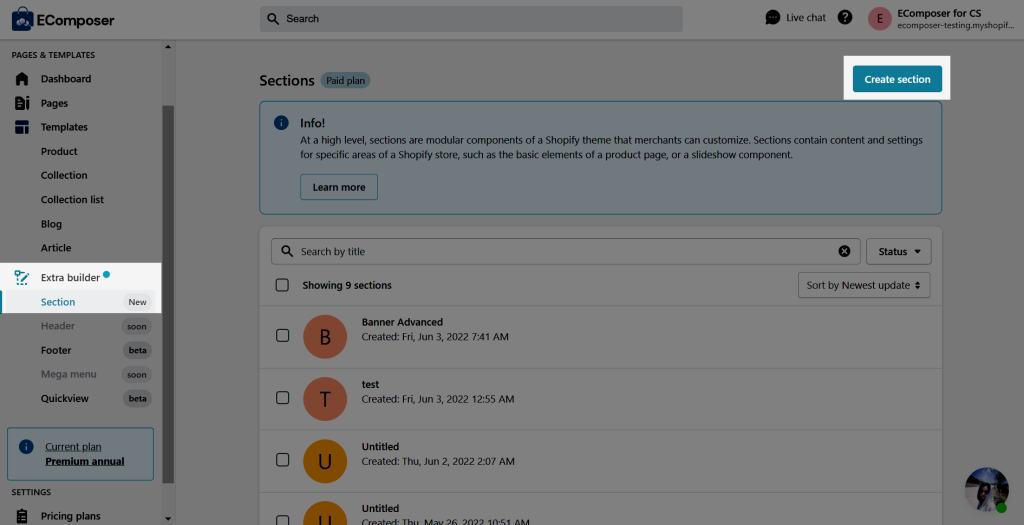Click the Pricing plans clipboard icon
Screen dimensions: 1024x525
[x=22, y=516]
